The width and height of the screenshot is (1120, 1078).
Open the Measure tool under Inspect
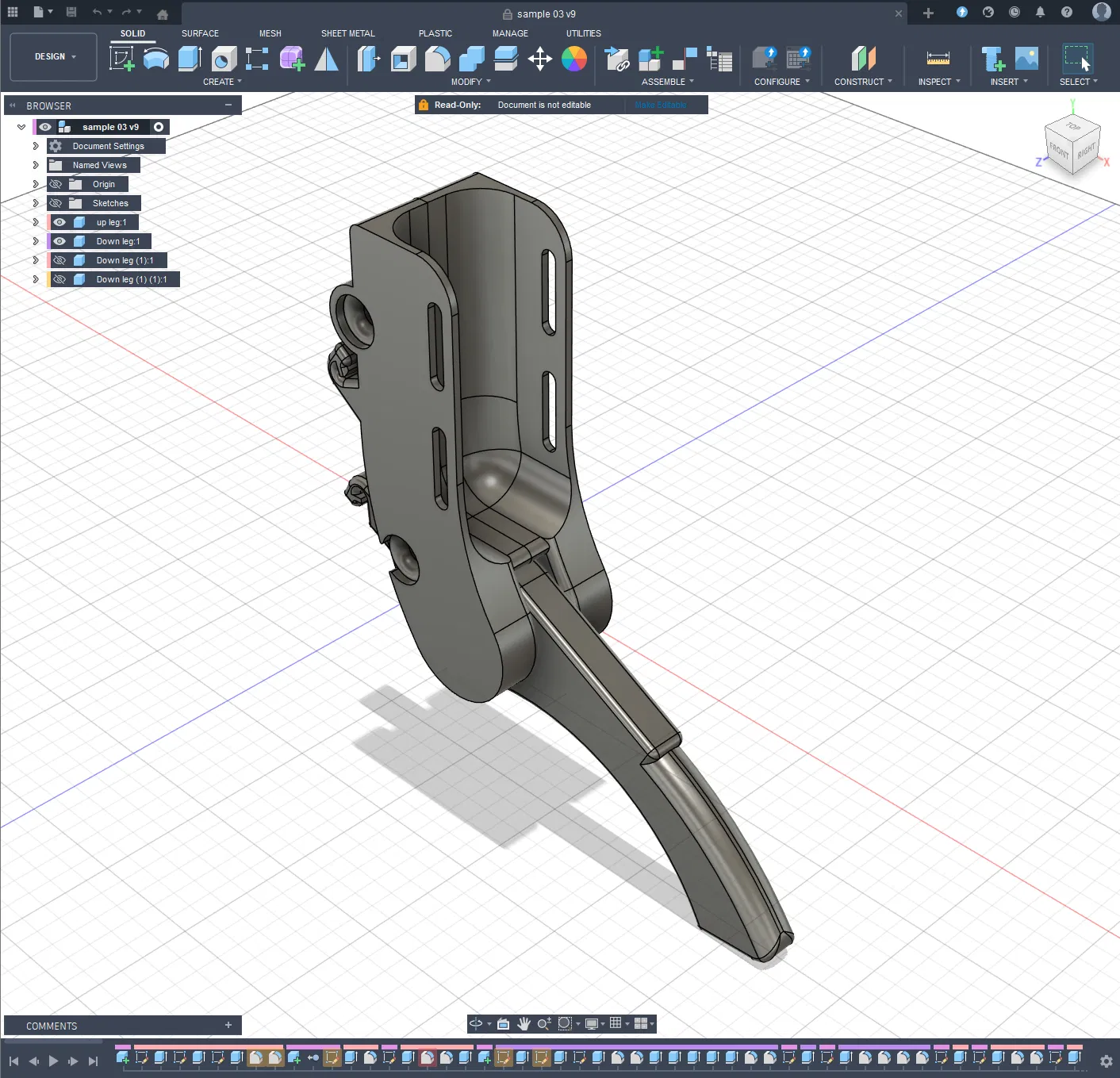(x=938, y=59)
